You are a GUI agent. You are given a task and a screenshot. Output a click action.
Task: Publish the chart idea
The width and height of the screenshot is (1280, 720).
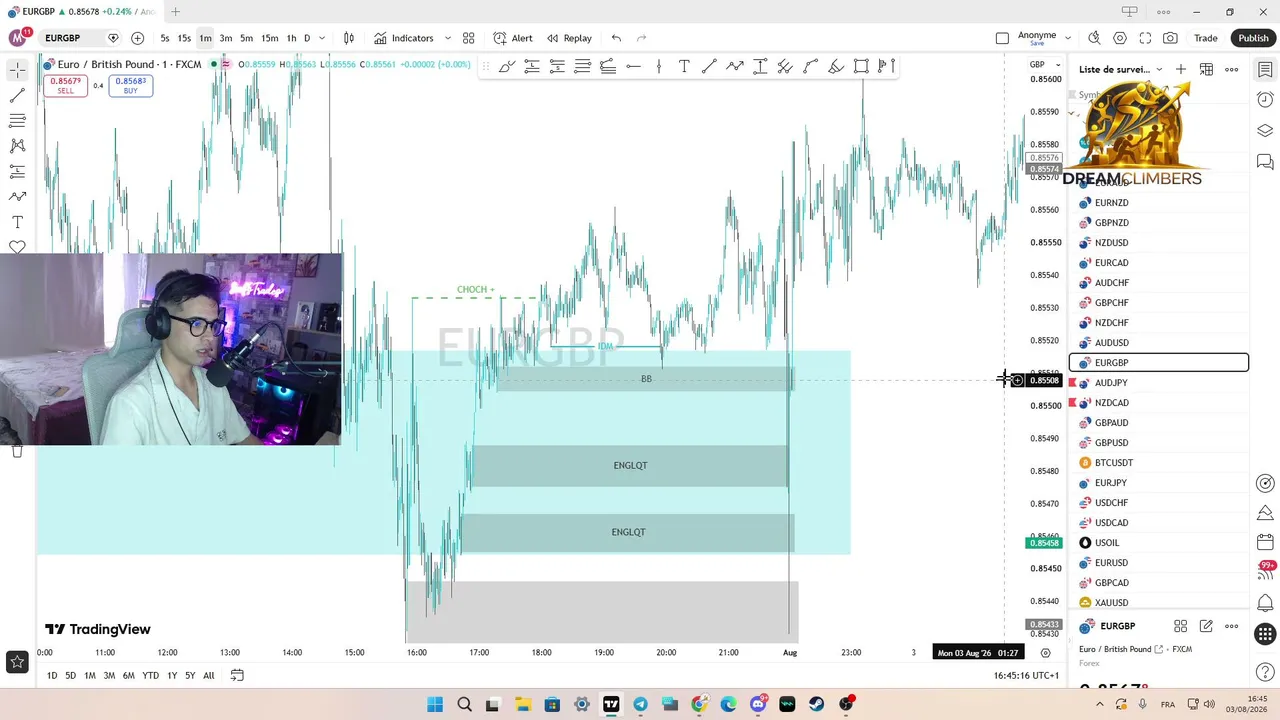[1253, 38]
